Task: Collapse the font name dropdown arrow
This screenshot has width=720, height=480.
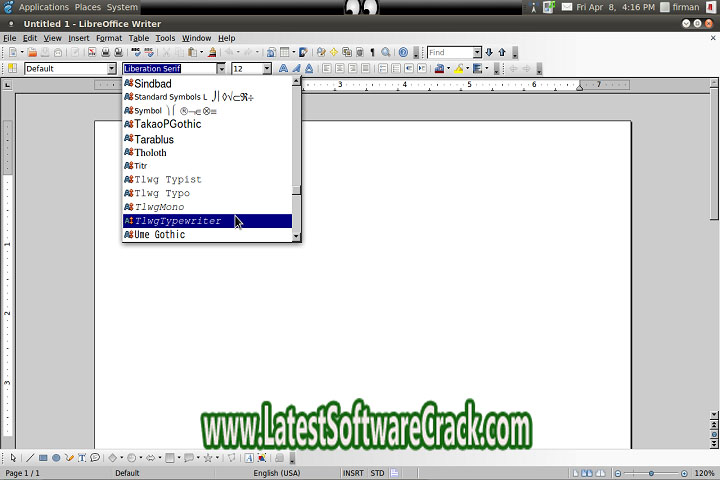Action: pyautogui.click(x=221, y=69)
